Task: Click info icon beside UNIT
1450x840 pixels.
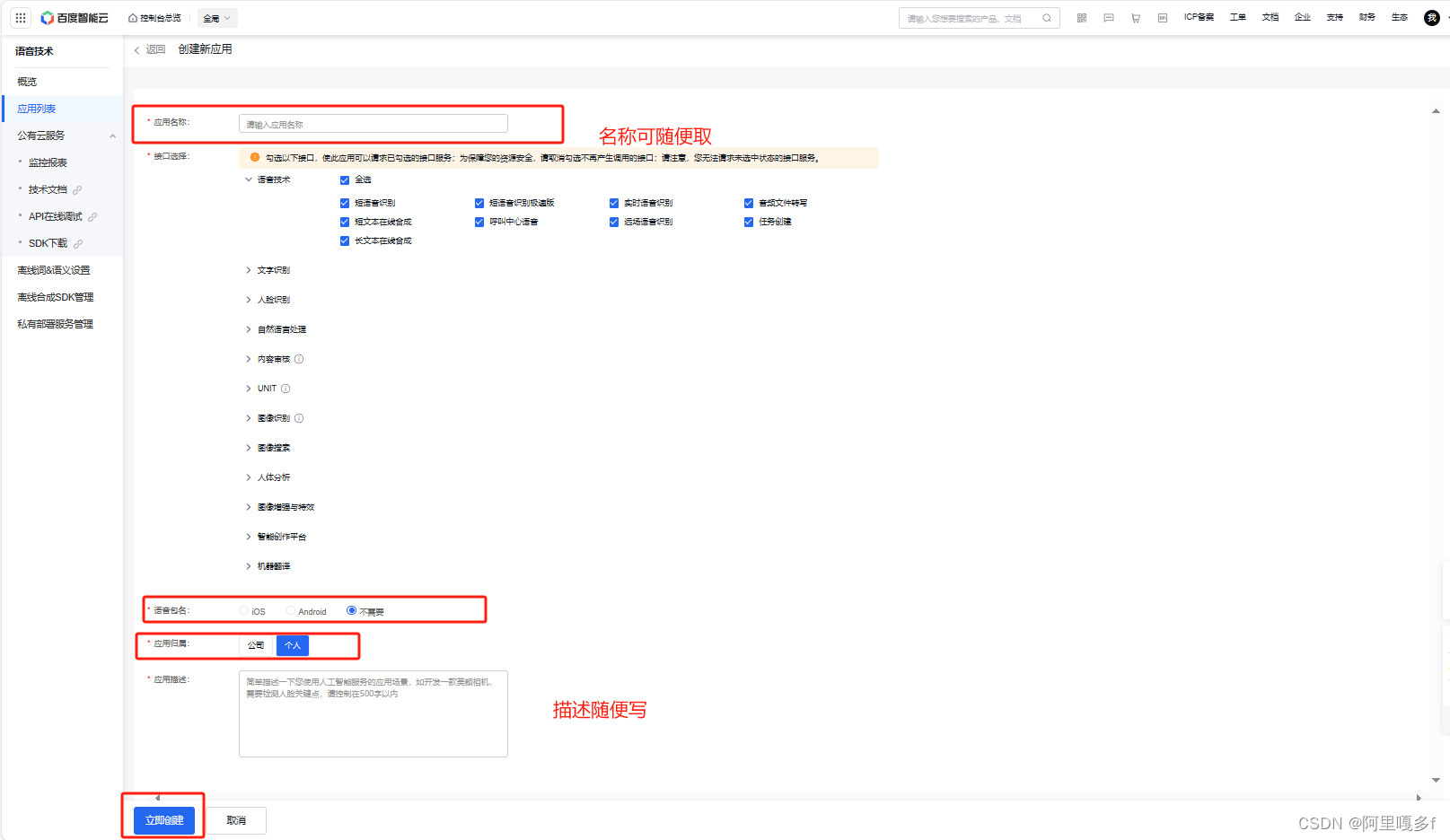Action: pos(286,389)
